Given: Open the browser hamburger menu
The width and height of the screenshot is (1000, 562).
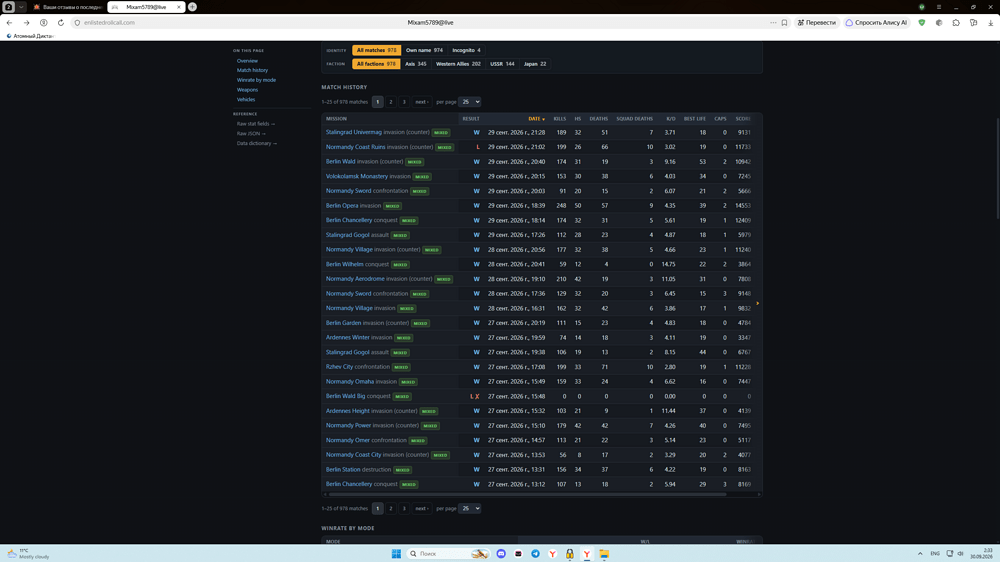Looking at the screenshot, I should (939, 7).
